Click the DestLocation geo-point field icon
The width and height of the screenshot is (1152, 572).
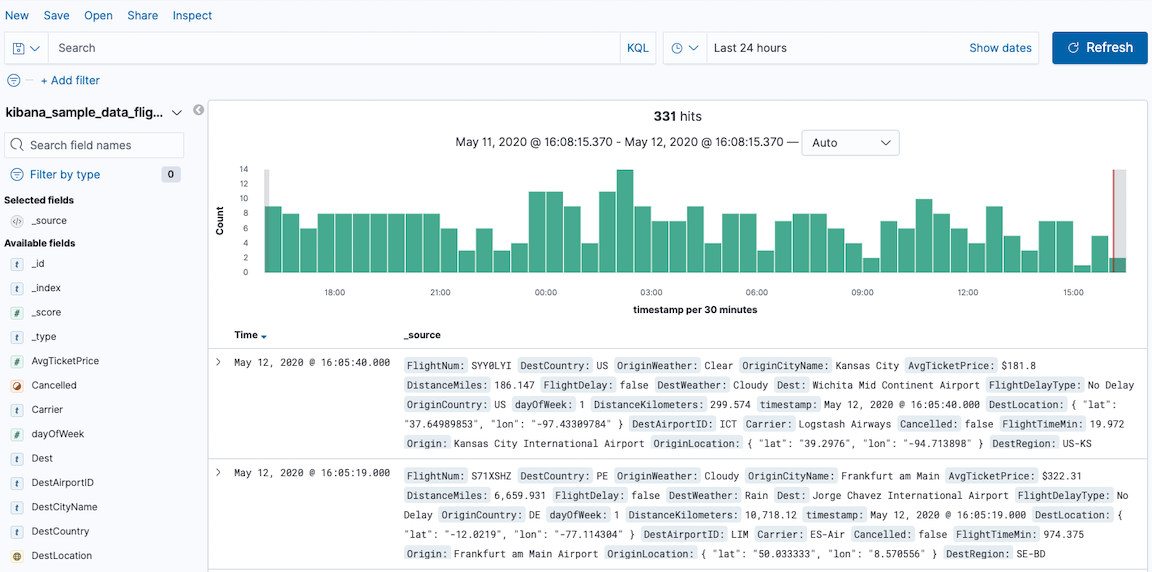[17, 556]
